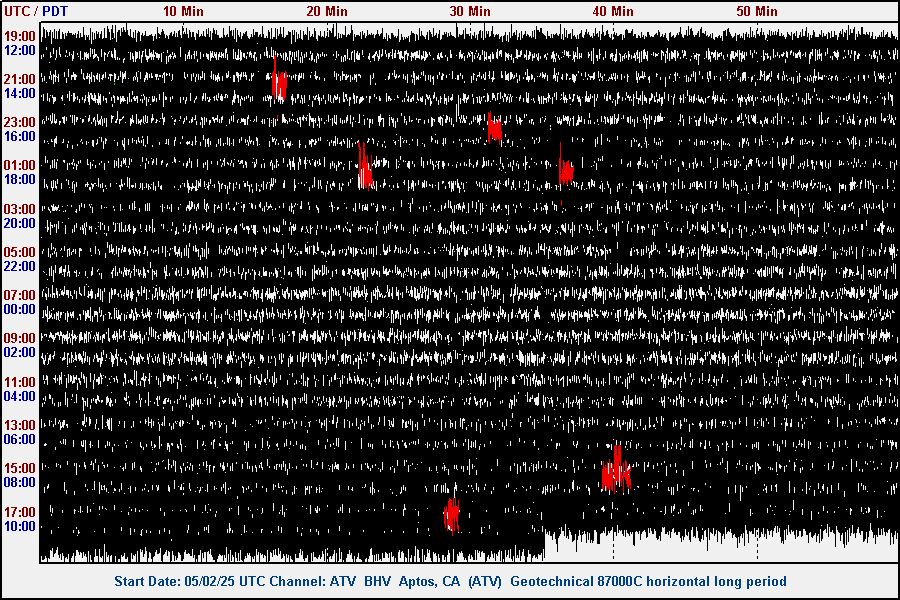Click 'Aptos, CA (ATV)' station text
The width and height of the screenshot is (900, 600).
tap(450, 582)
